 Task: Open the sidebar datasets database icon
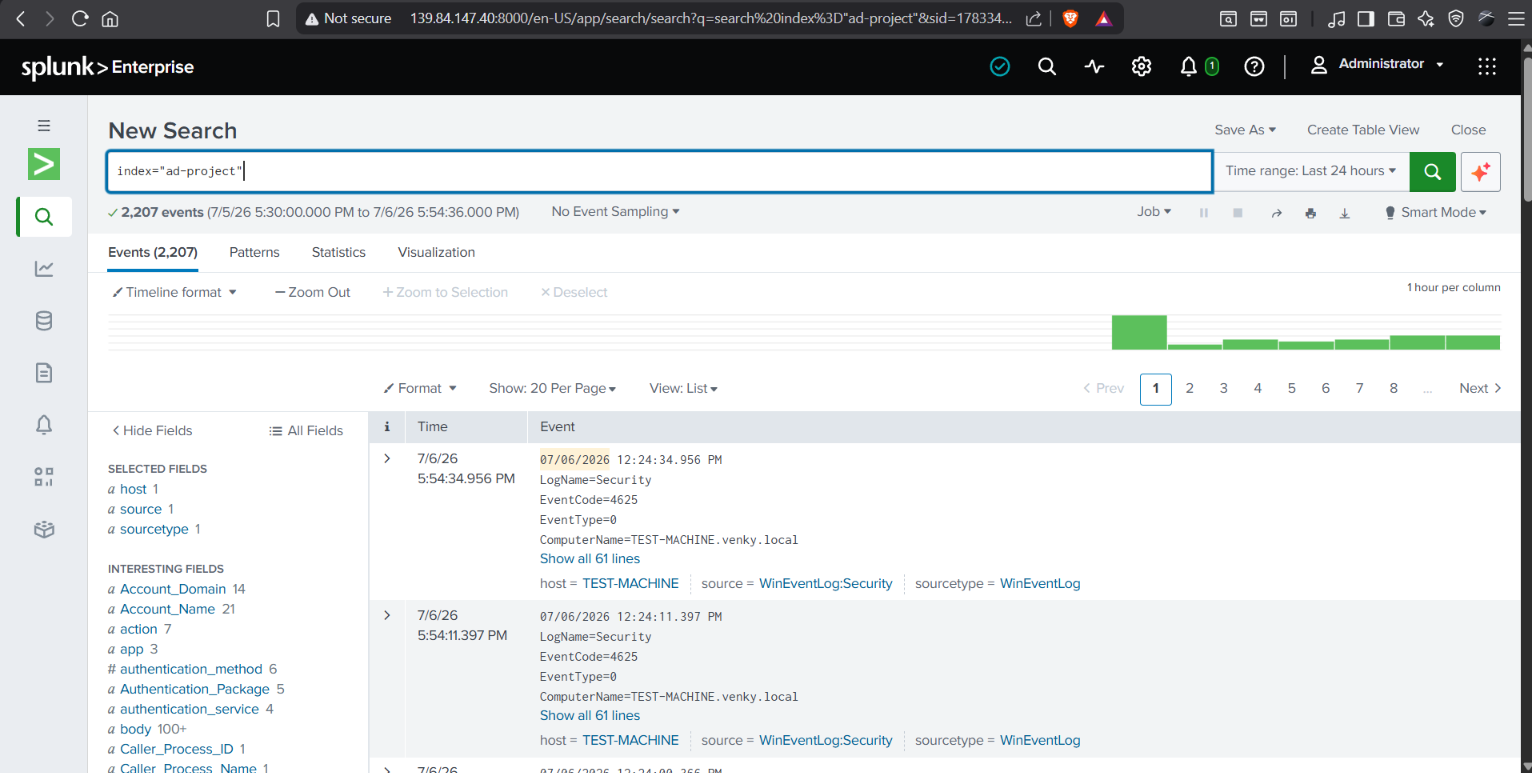[x=44, y=321]
